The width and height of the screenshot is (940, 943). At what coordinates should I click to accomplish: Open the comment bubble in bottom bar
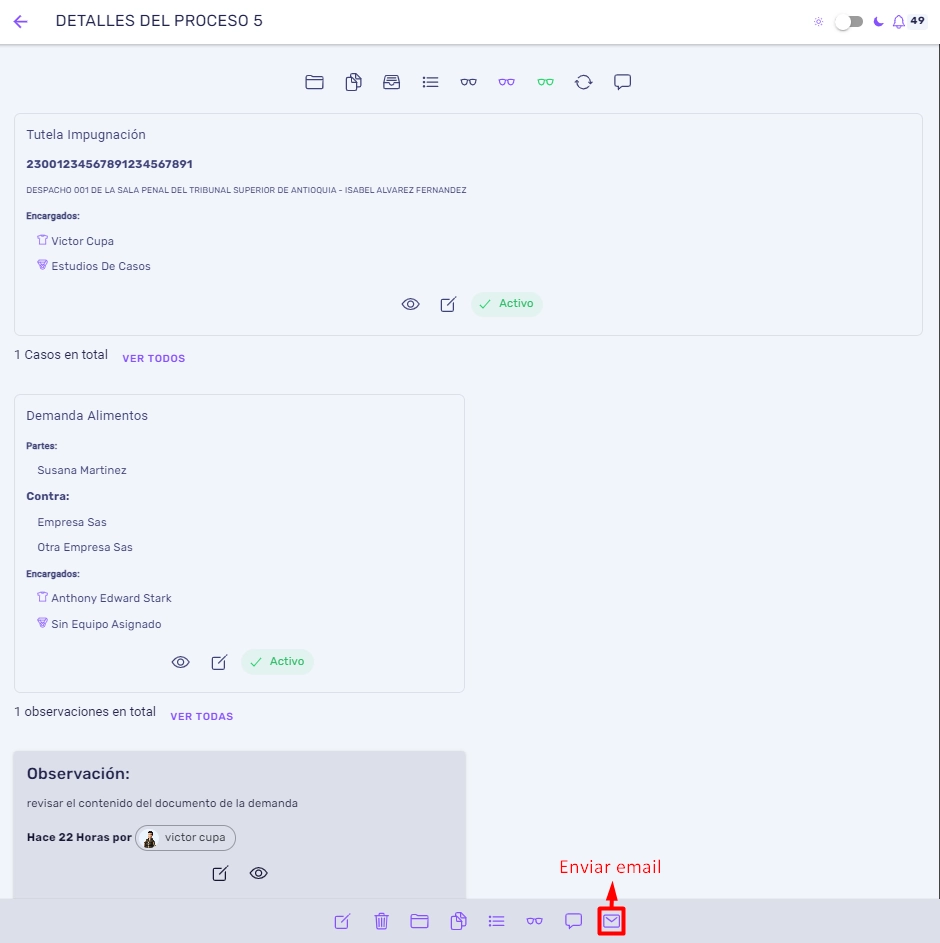pos(573,921)
